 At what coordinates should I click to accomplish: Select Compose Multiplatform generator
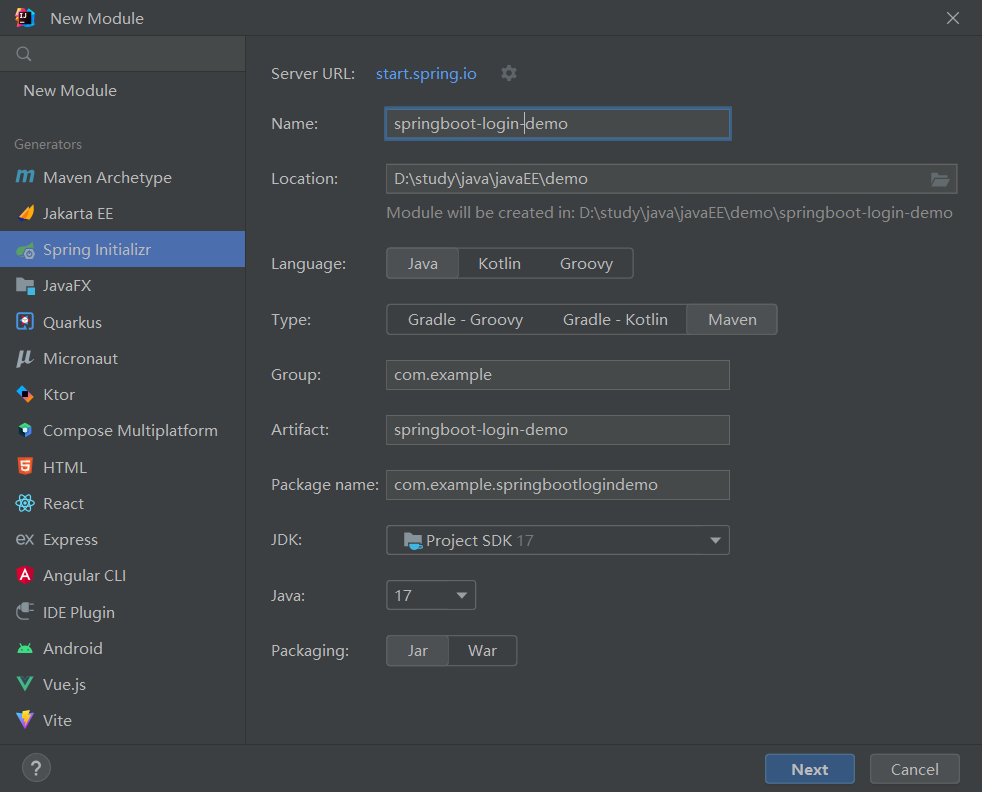point(122,431)
